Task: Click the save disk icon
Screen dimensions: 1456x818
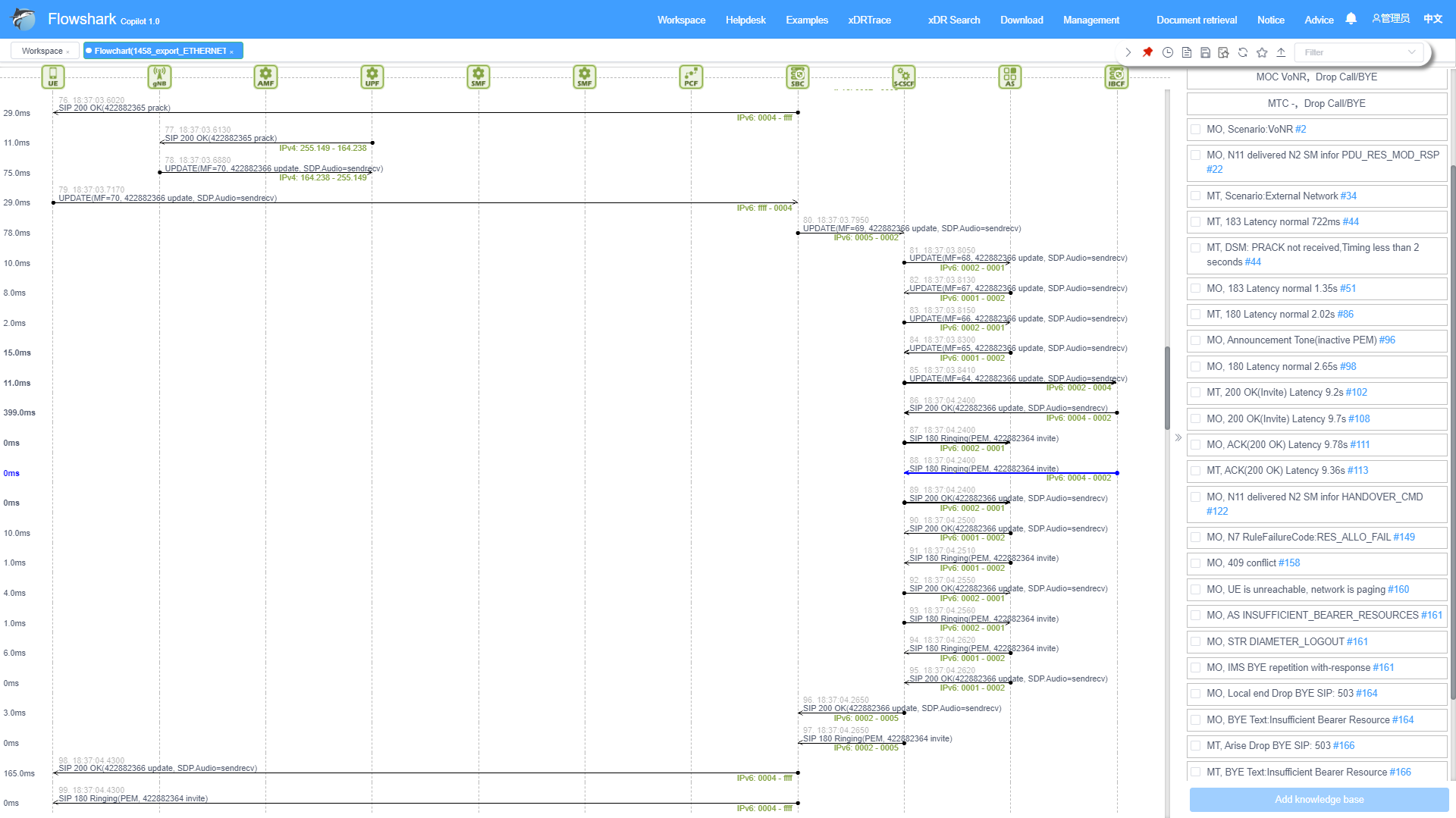Action: point(1205,52)
